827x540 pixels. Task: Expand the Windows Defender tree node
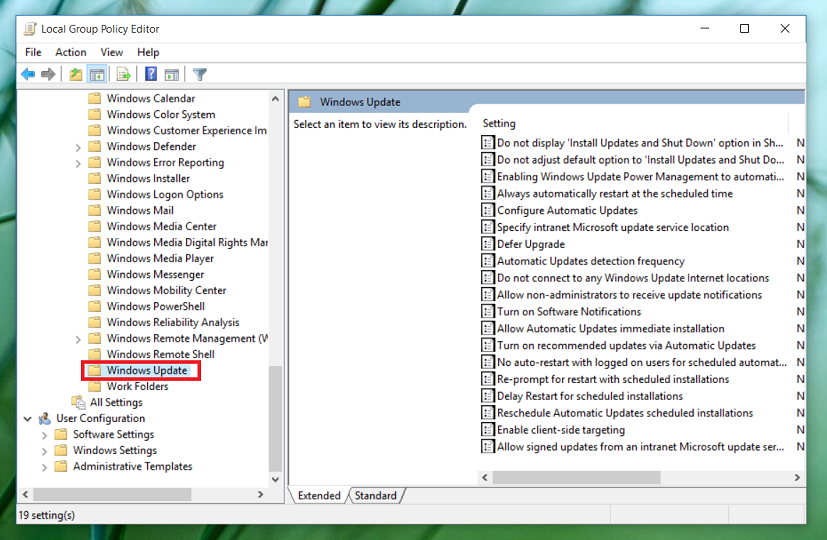(x=78, y=147)
